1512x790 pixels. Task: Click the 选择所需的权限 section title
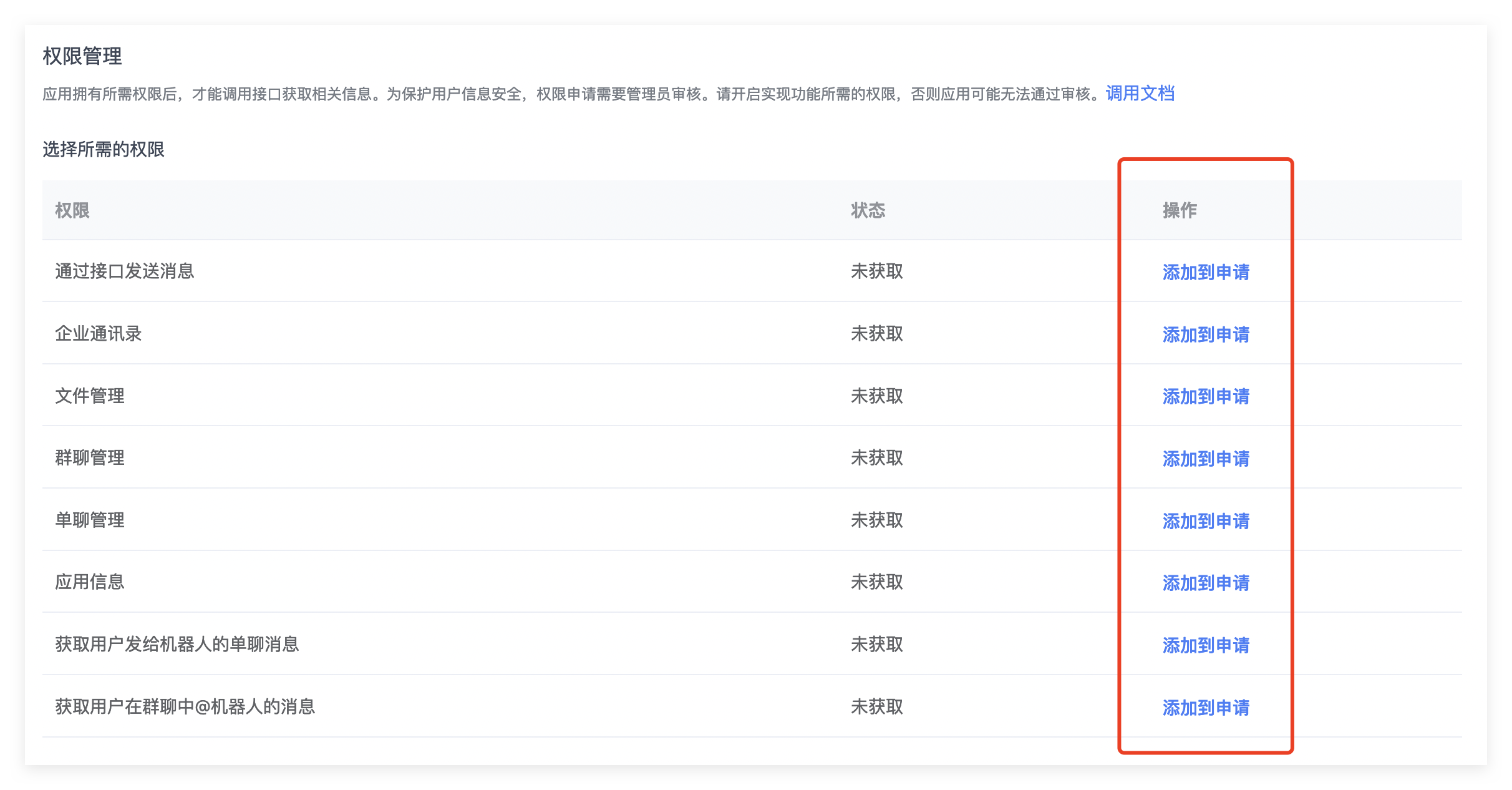104,149
